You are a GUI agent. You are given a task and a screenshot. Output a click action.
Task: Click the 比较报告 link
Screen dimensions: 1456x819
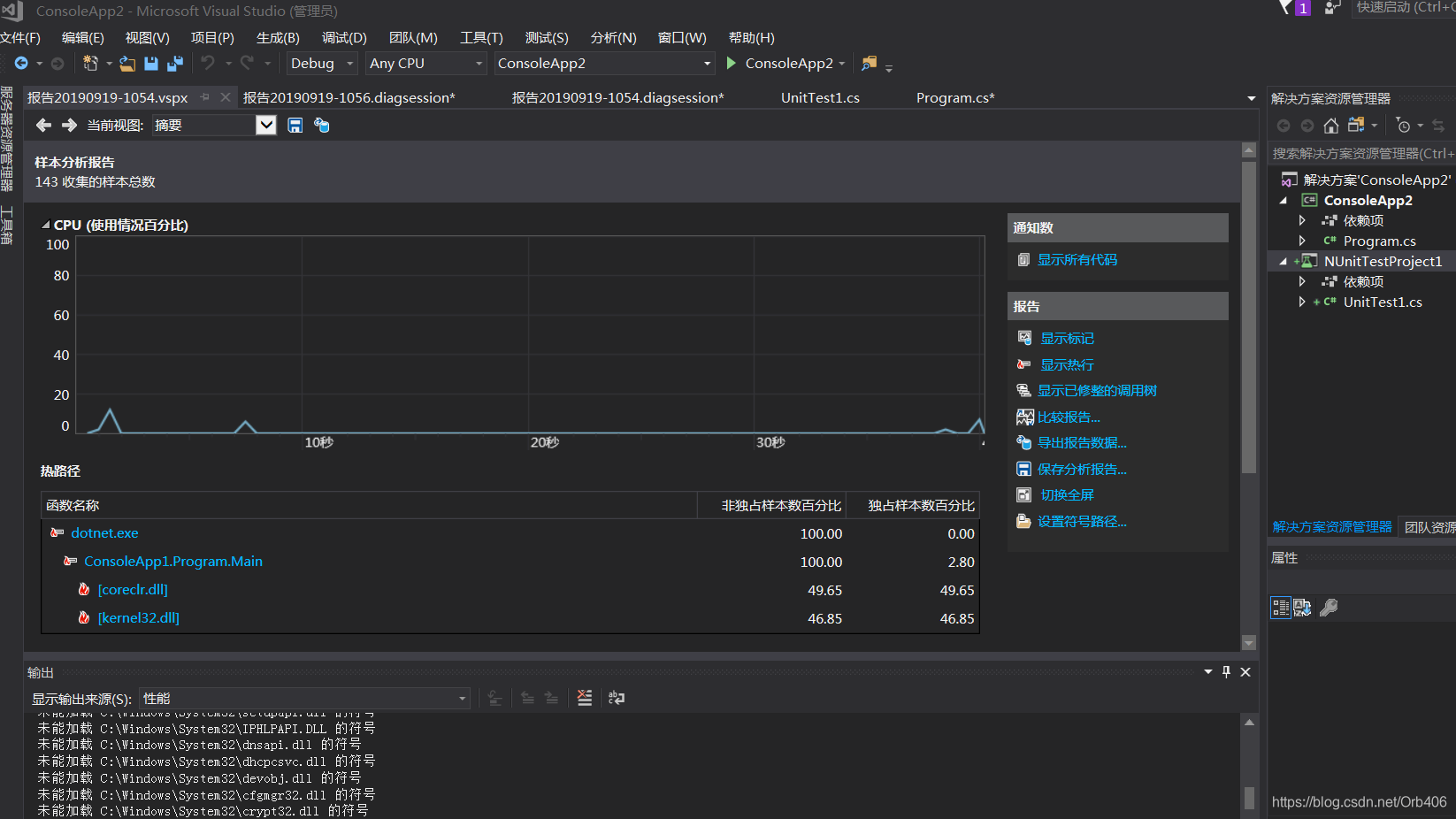pyautogui.click(x=1069, y=417)
